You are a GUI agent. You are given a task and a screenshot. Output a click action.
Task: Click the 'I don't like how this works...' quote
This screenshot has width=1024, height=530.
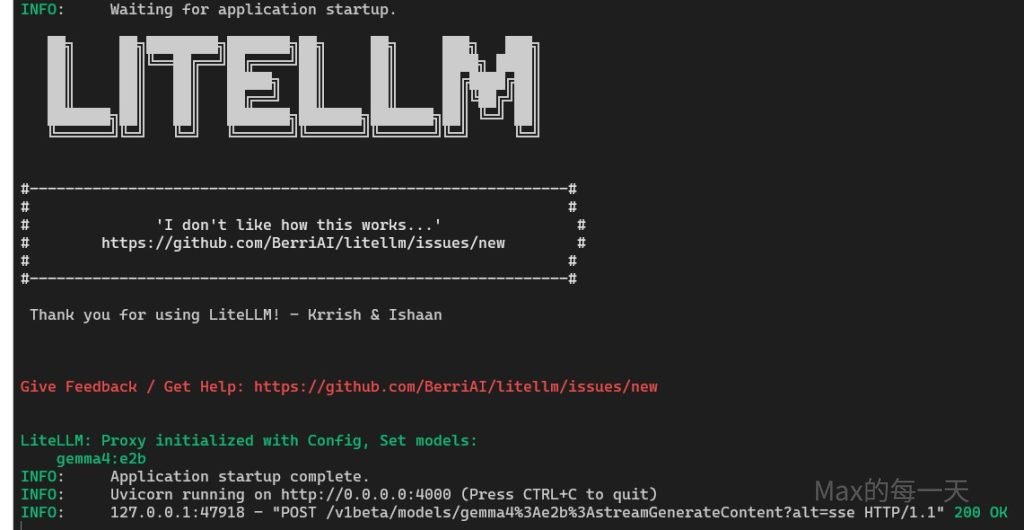[298, 225]
